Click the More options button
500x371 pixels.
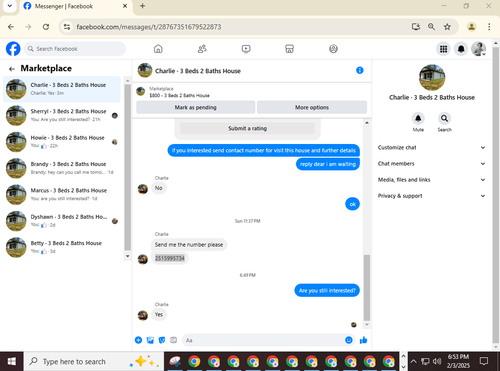click(312, 107)
